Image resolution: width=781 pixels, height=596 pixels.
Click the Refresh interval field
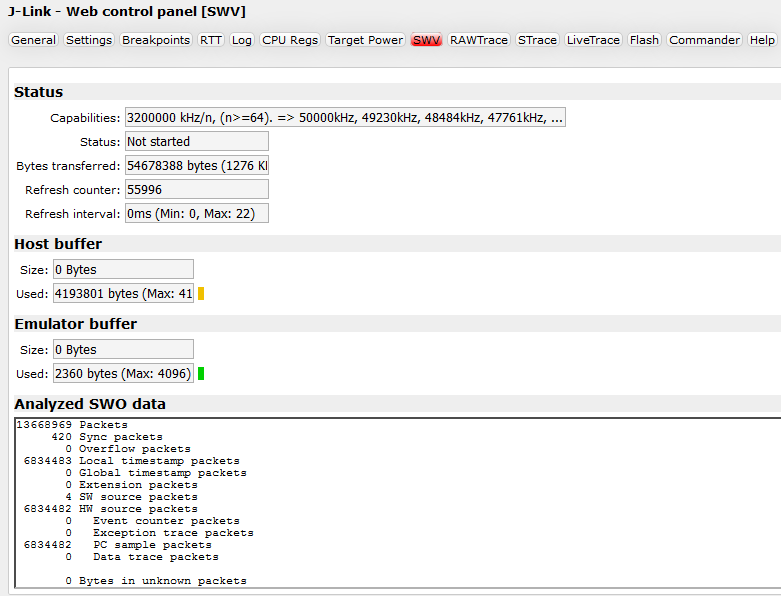tap(197, 213)
